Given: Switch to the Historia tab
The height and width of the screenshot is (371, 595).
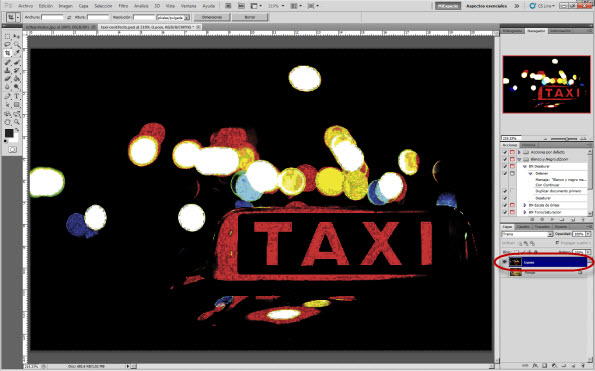Looking at the screenshot, I should click(x=528, y=145).
